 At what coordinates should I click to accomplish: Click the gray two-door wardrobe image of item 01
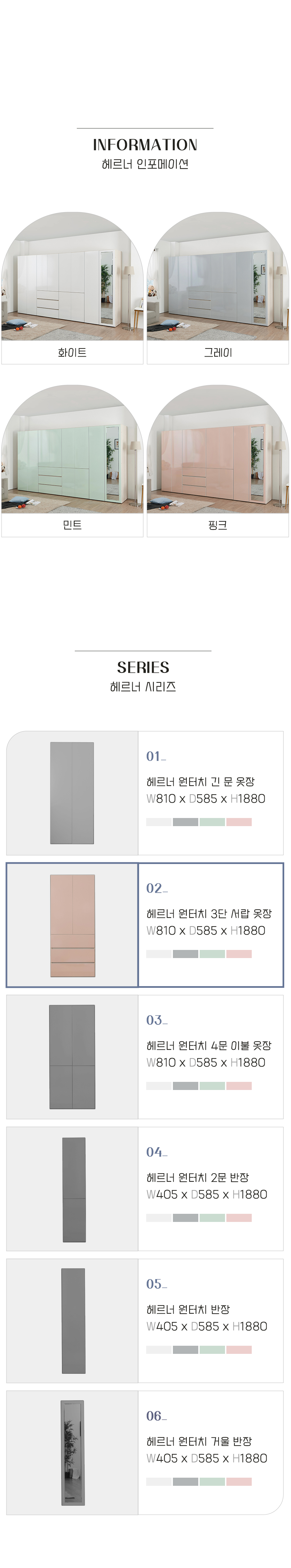tap(72, 793)
